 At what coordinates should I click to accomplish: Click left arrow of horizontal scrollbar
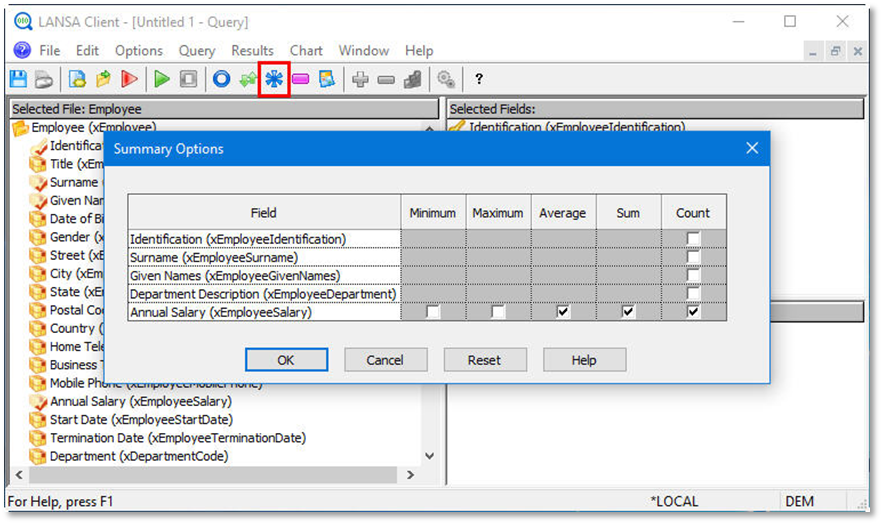click(x=19, y=475)
